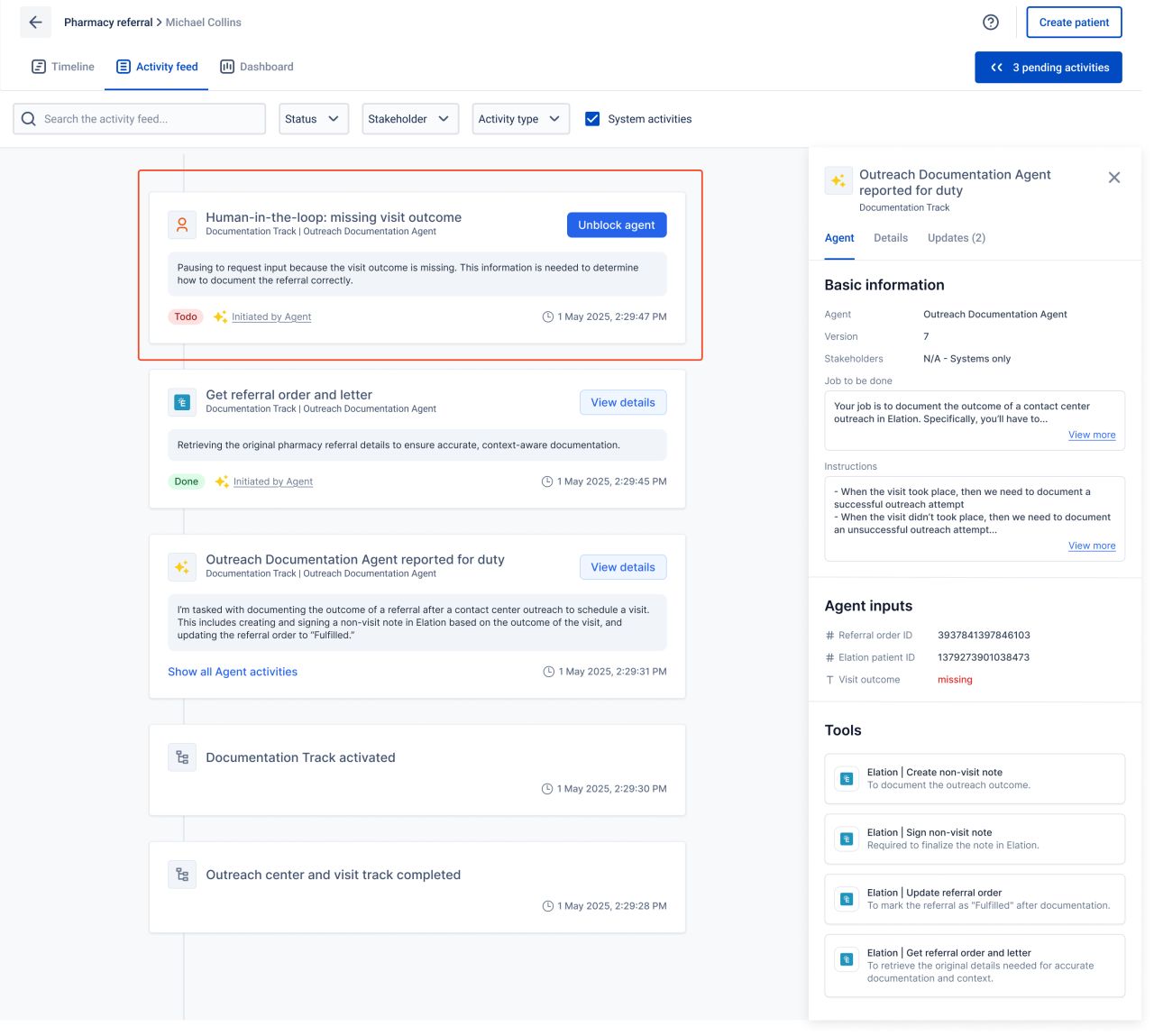This screenshot has width=1154, height=1036.
Task: Open the Updates (2) tab
Action: [957, 238]
